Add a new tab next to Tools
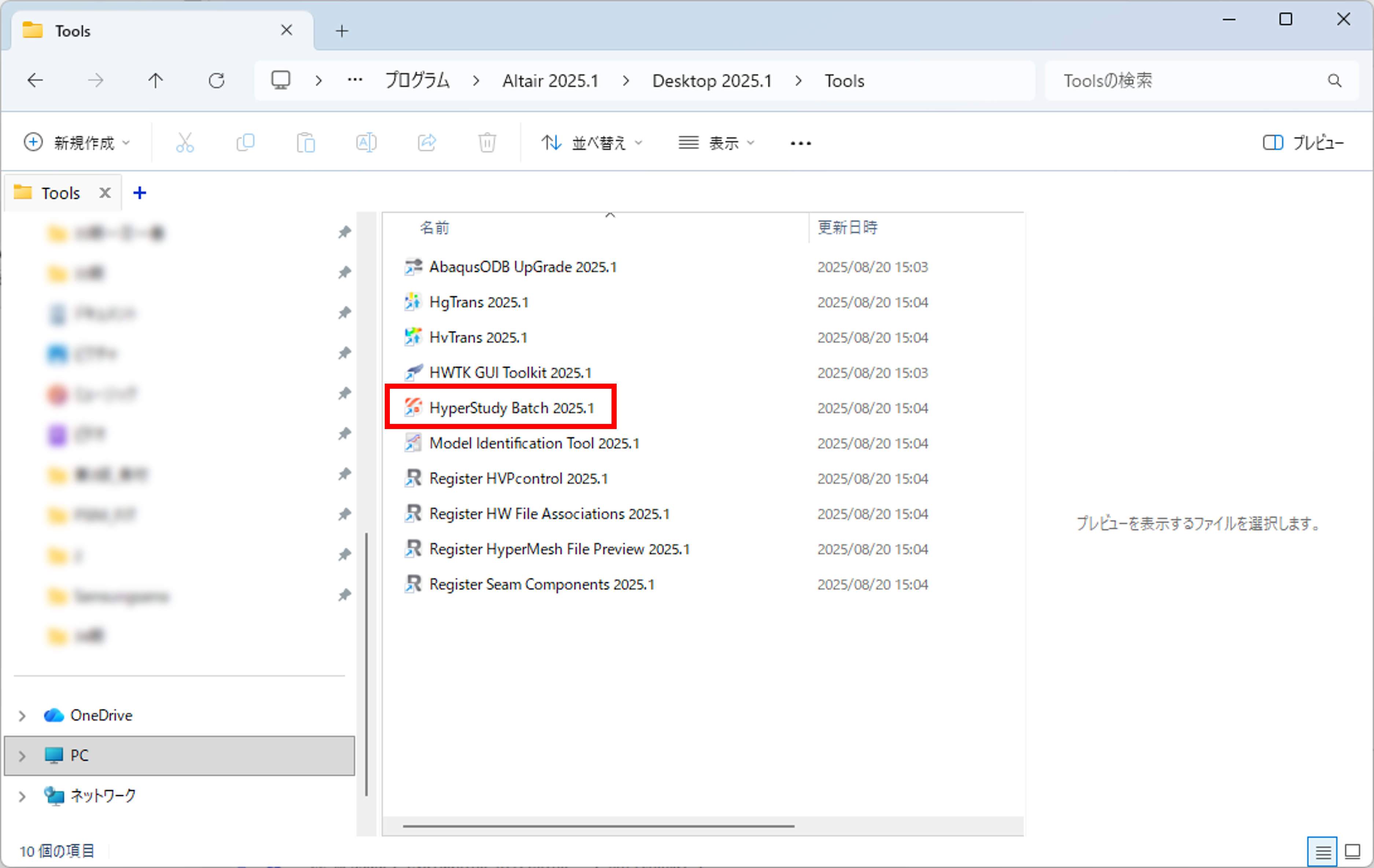The image size is (1374, 868). [341, 31]
